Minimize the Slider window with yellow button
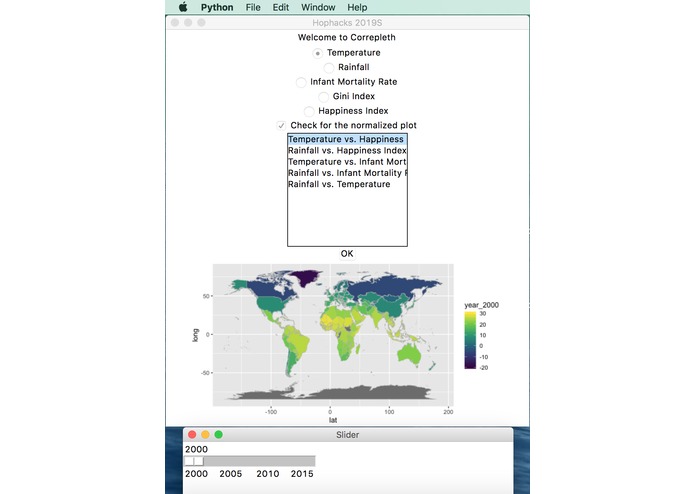This screenshot has width=695, height=494. coord(205,435)
